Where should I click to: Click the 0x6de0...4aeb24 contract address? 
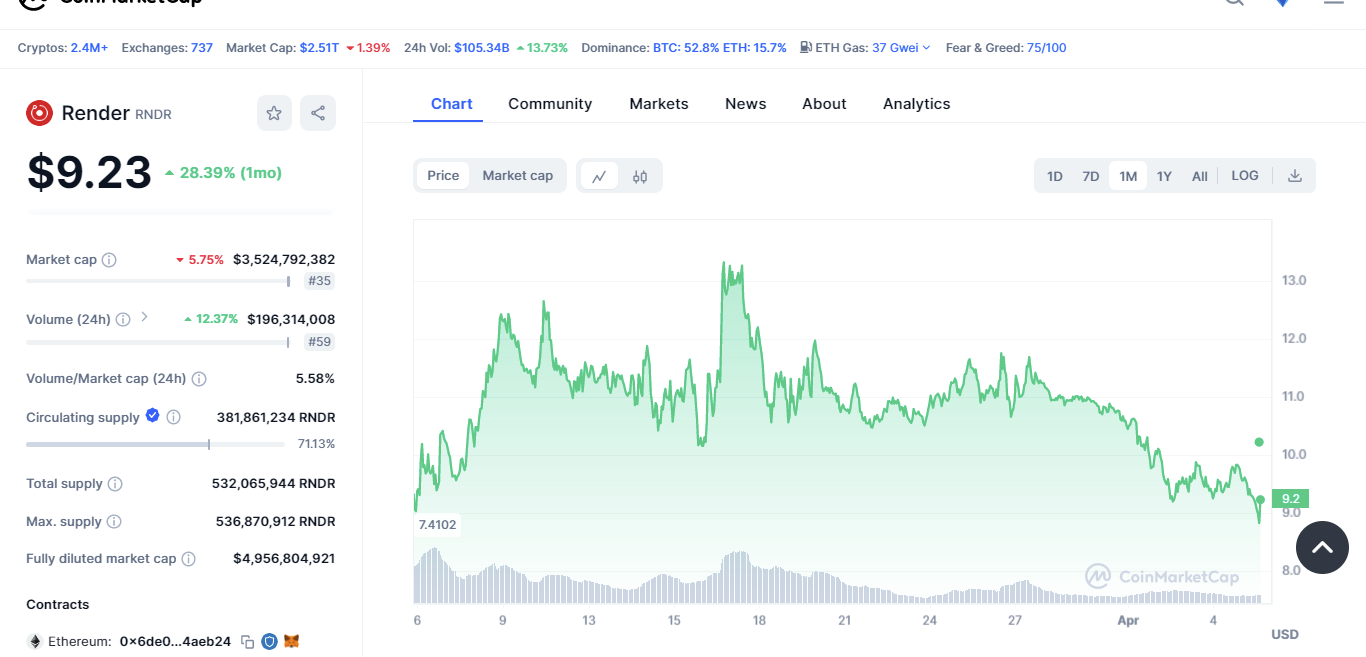pyautogui.click(x=175, y=641)
